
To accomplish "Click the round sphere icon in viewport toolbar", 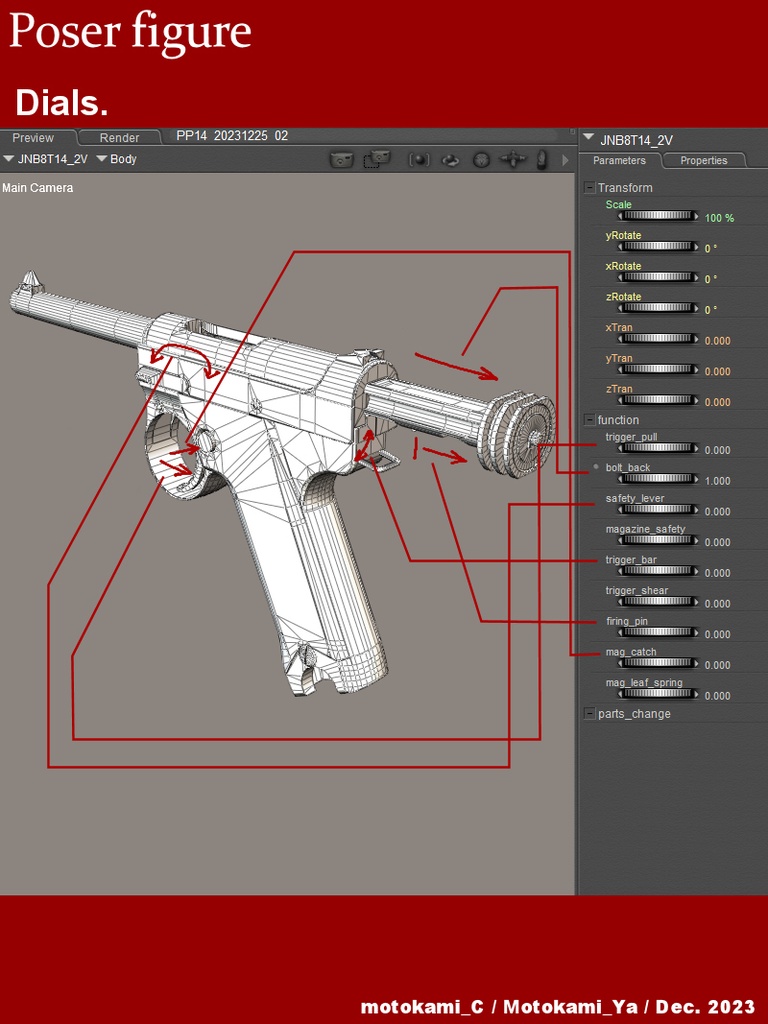I will coord(481,159).
